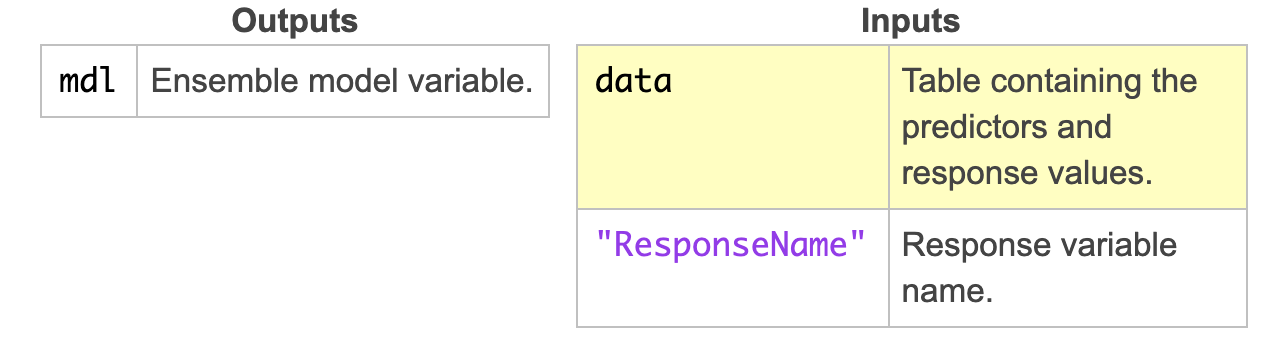The width and height of the screenshot is (1286, 360).
Task: Select the data input argument cell
Action: (x=733, y=127)
